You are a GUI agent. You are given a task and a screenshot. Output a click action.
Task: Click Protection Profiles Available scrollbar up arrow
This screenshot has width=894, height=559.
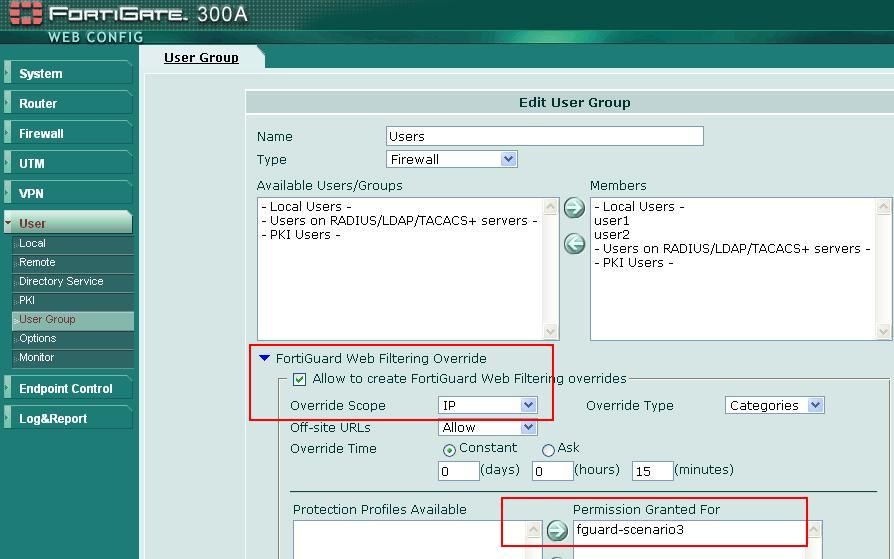533,529
